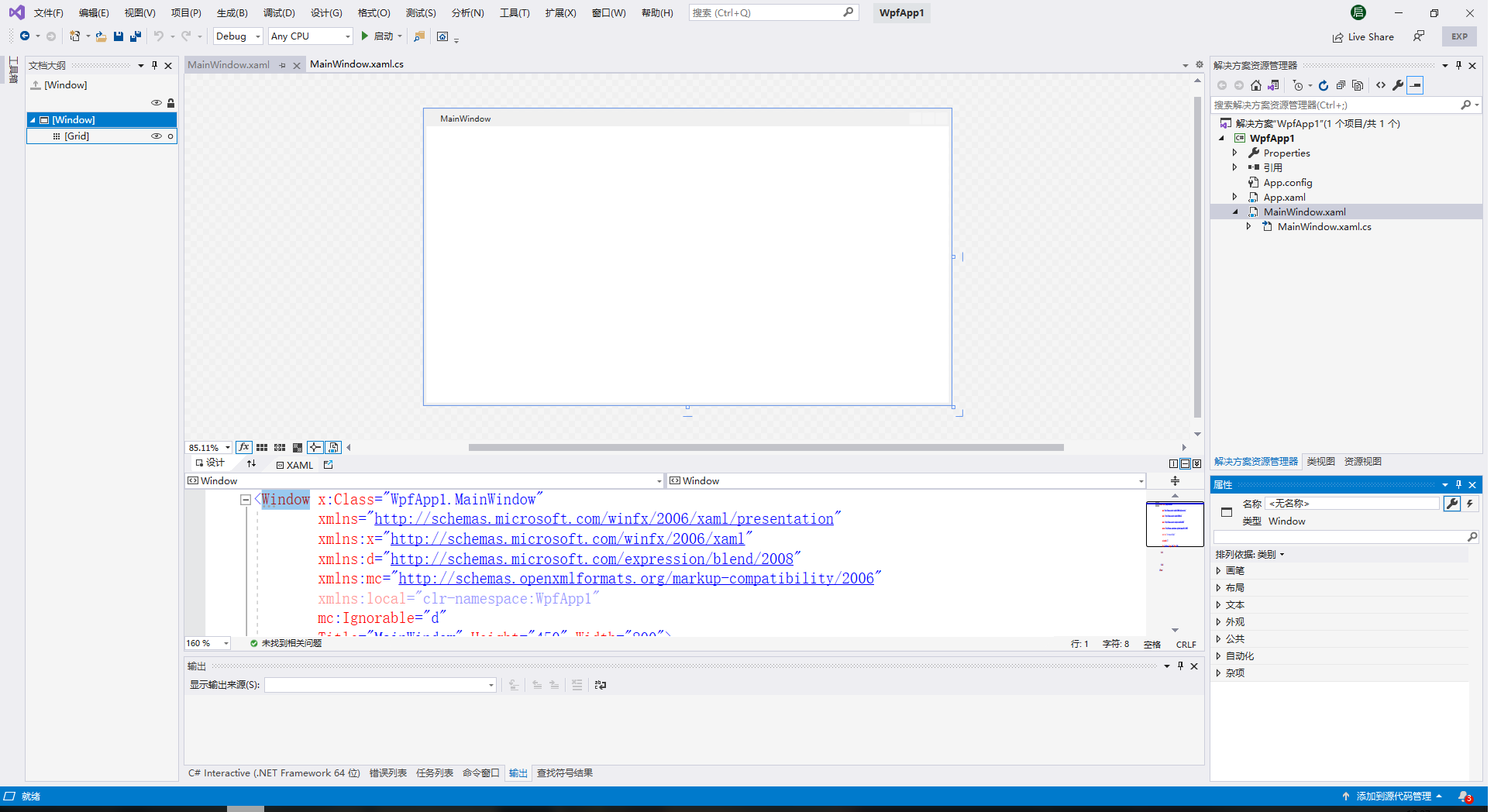Collapse all nodes in Solution Explorer
The height and width of the screenshot is (812, 1494).
pos(1341,85)
